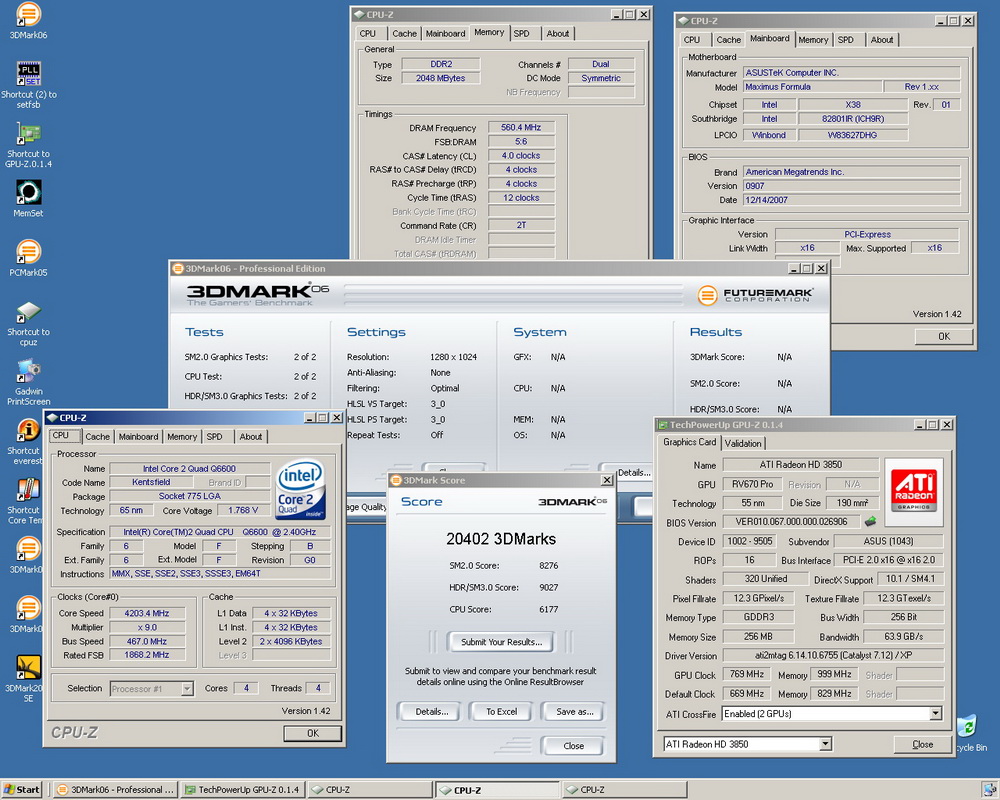
Task: Click the Level 2 cache 2 x 4096 KBytes value
Action: pos(291,641)
